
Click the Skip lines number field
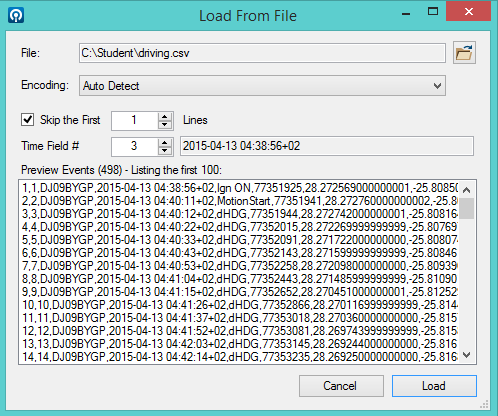coord(135,120)
